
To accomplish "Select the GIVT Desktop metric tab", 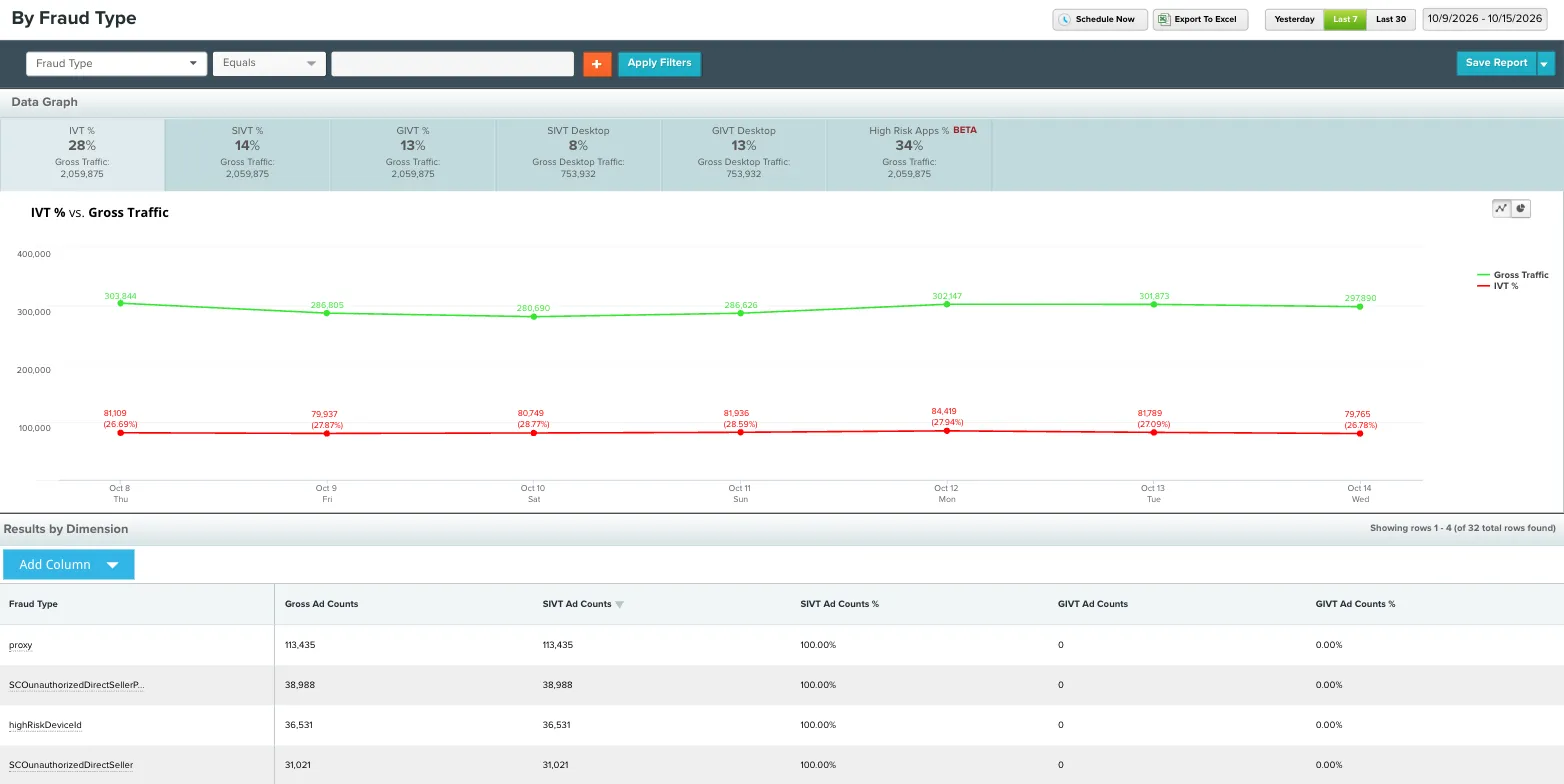I will [x=744, y=154].
